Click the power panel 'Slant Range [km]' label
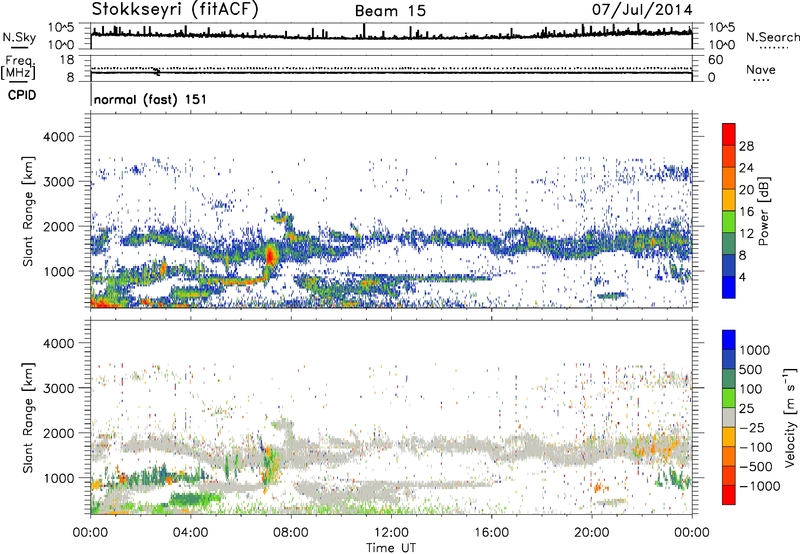The image size is (800, 554). point(28,211)
